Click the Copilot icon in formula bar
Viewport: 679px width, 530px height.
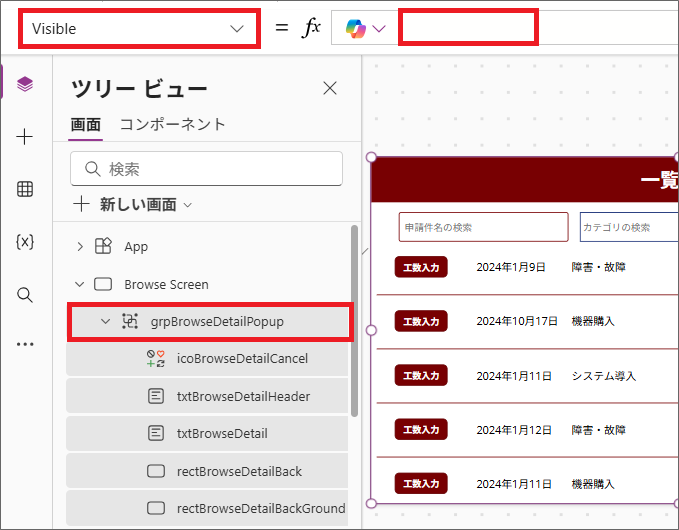coord(357,29)
